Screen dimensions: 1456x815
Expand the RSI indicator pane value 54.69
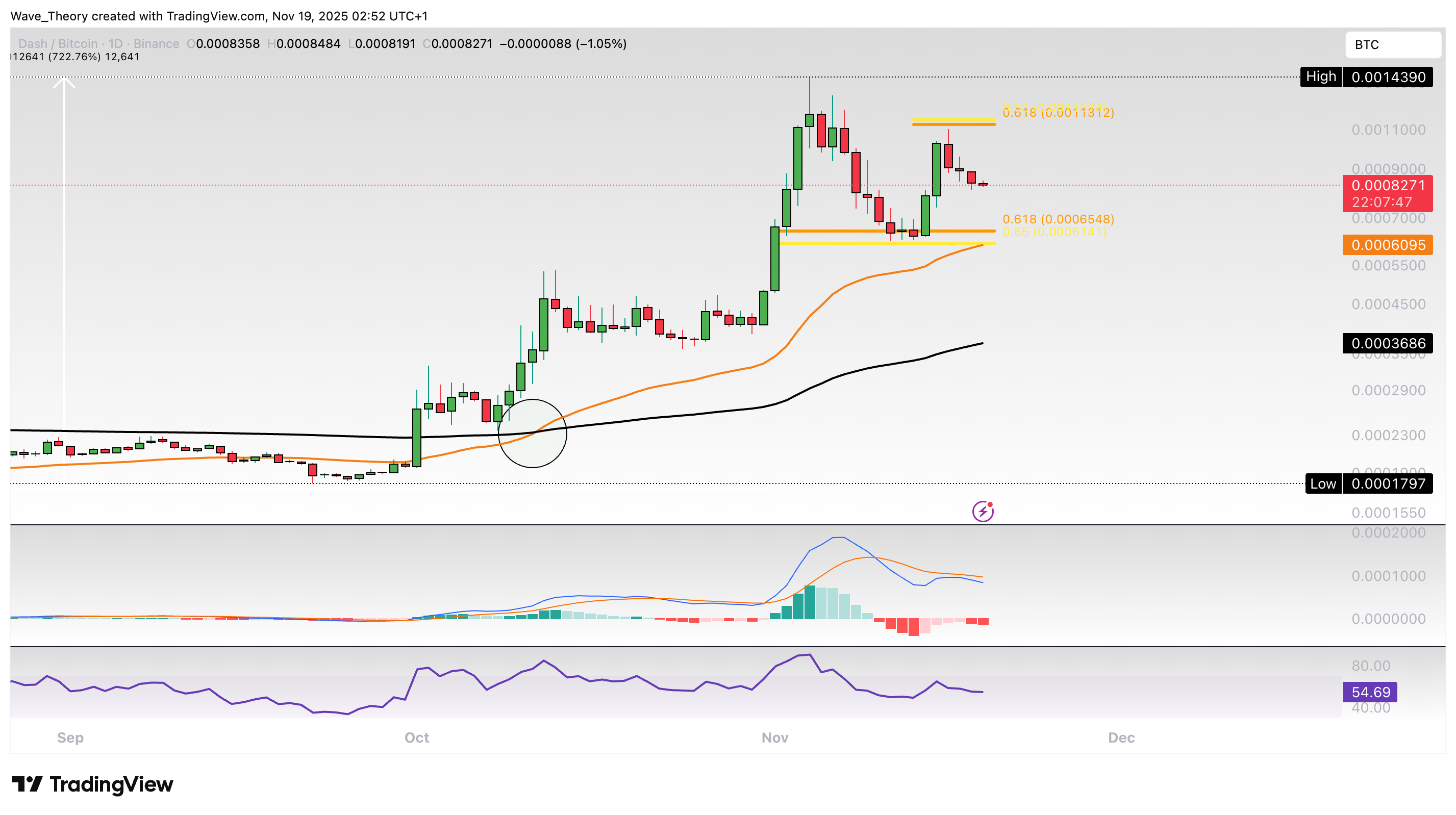(x=1370, y=692)
